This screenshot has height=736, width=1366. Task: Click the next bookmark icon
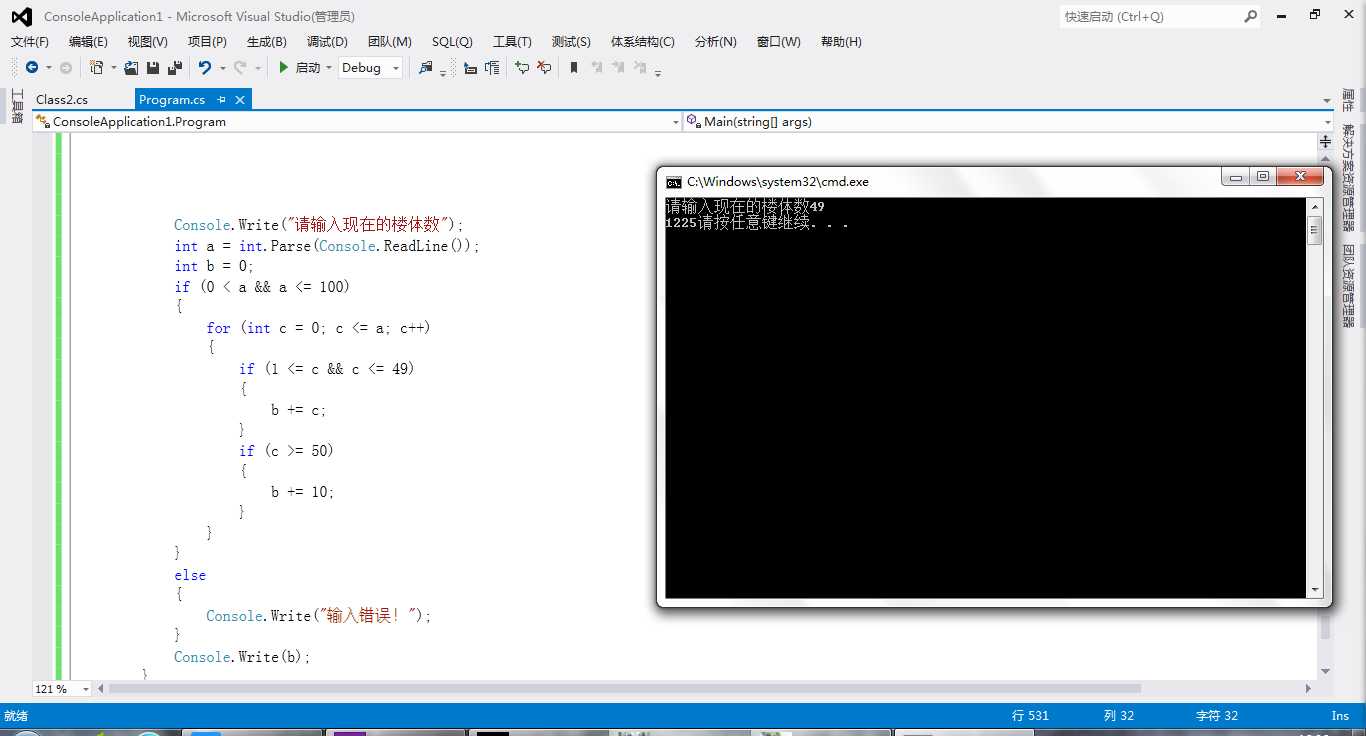[x=619, y=67]
